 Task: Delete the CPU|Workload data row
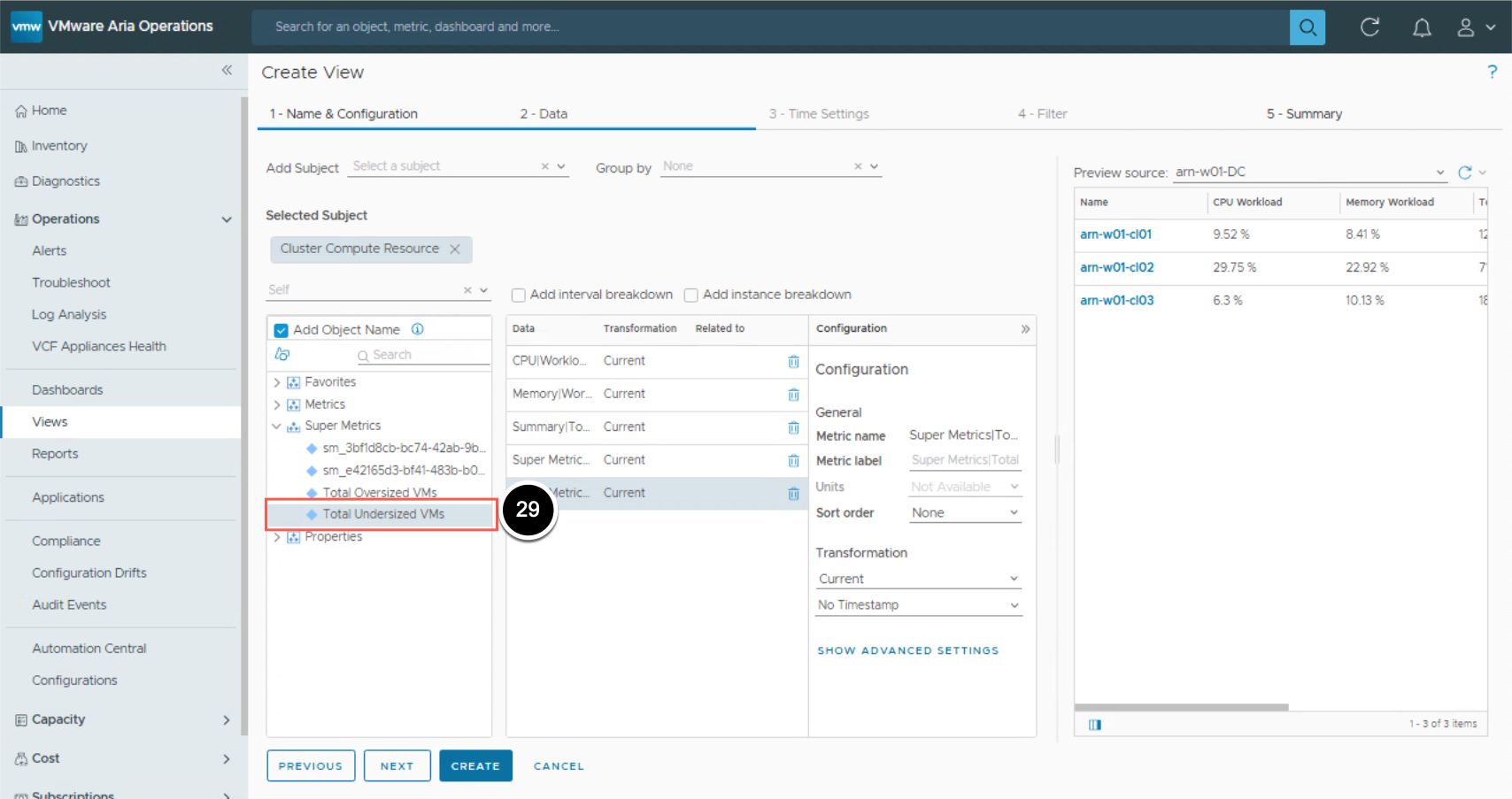tap(793, 361)
